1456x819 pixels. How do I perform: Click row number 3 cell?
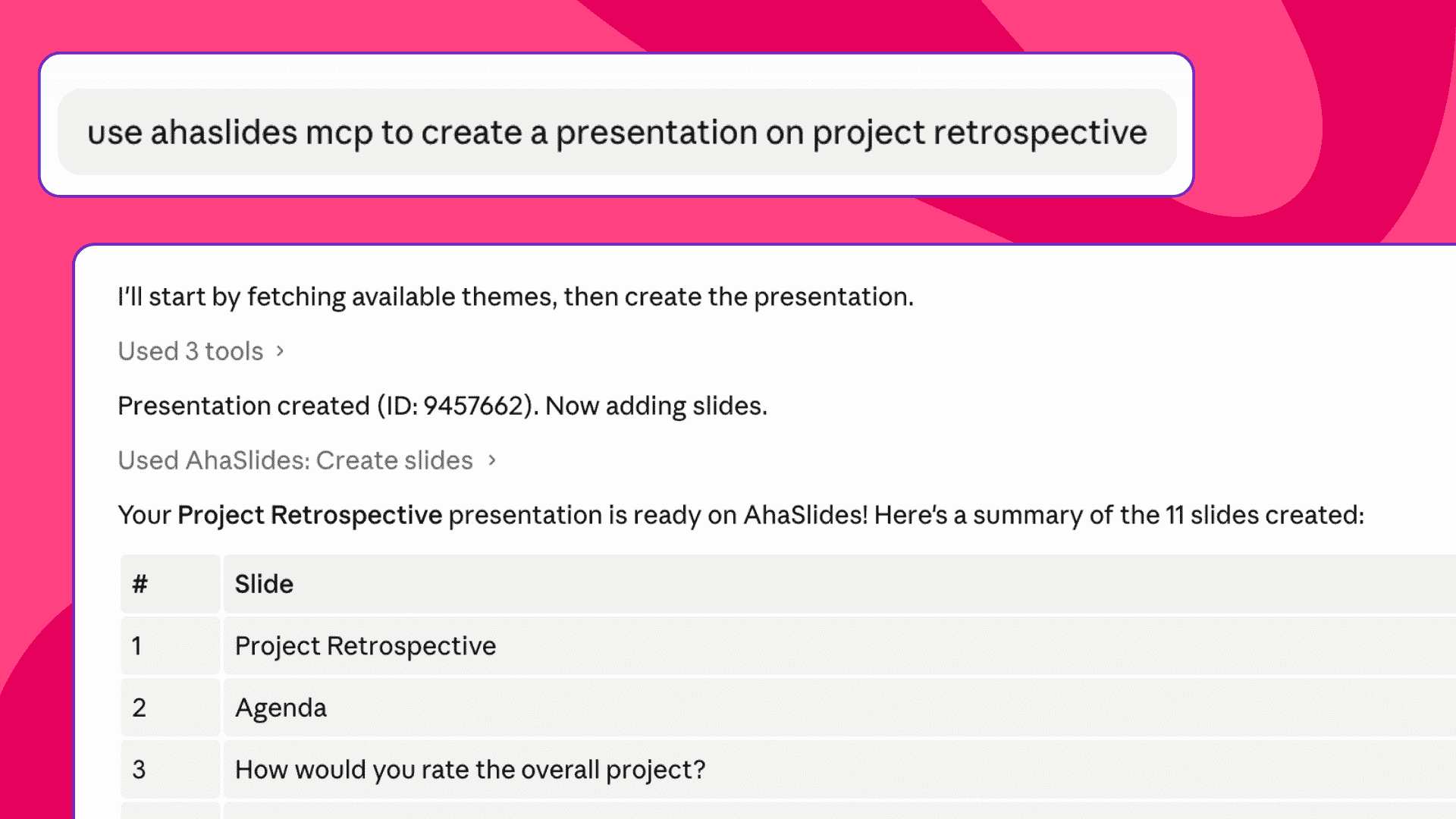[170, 770]
